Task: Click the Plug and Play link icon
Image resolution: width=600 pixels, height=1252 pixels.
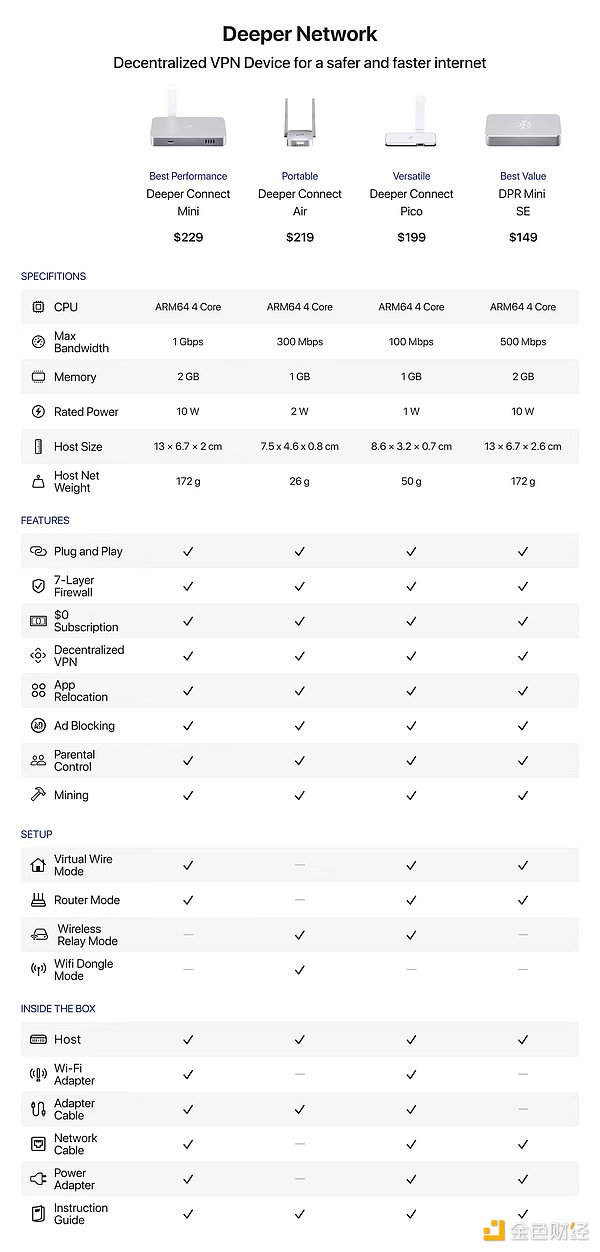Action: click(x=38, y=551)
